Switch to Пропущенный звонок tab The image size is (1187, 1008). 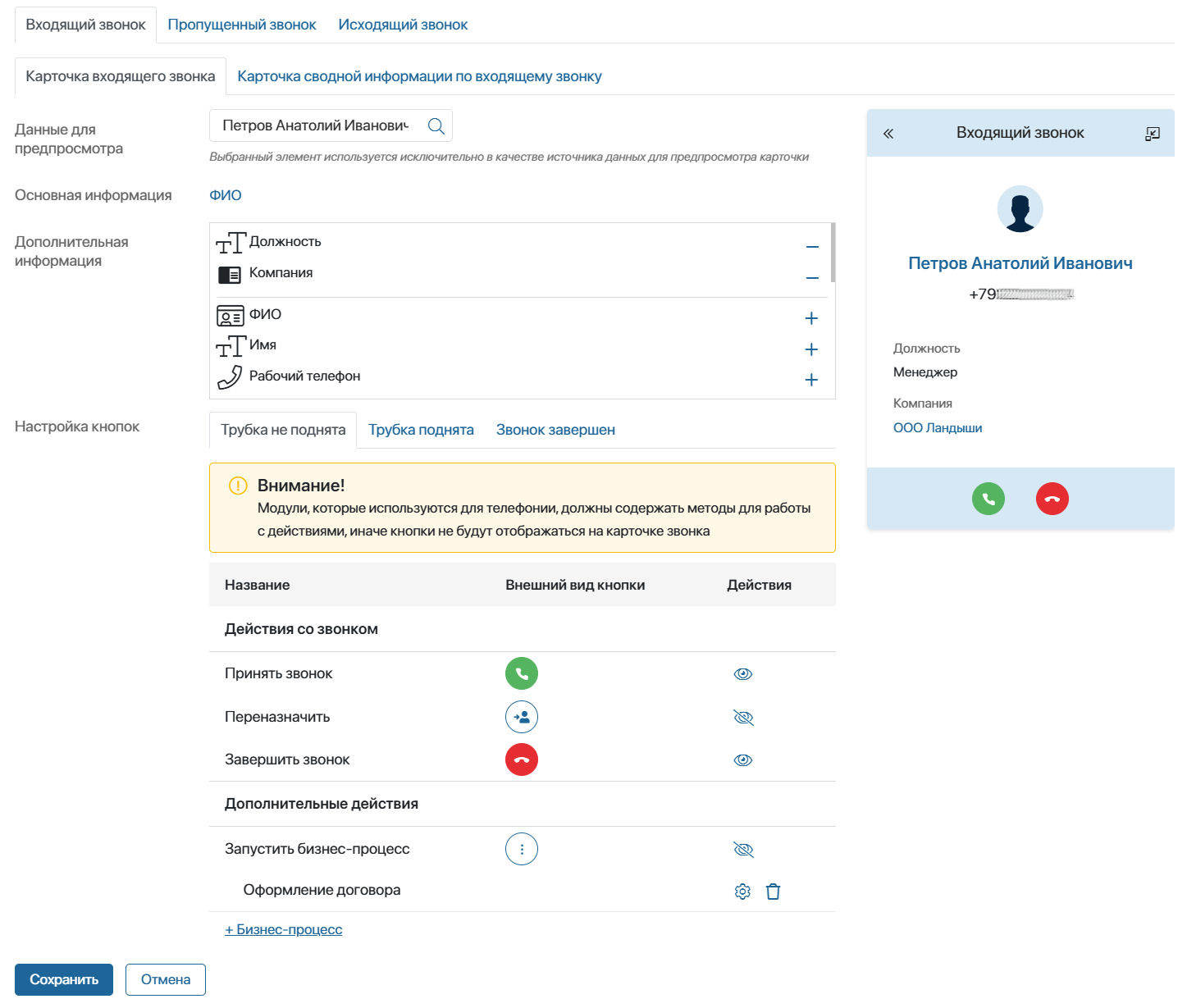tap(242, 25)
